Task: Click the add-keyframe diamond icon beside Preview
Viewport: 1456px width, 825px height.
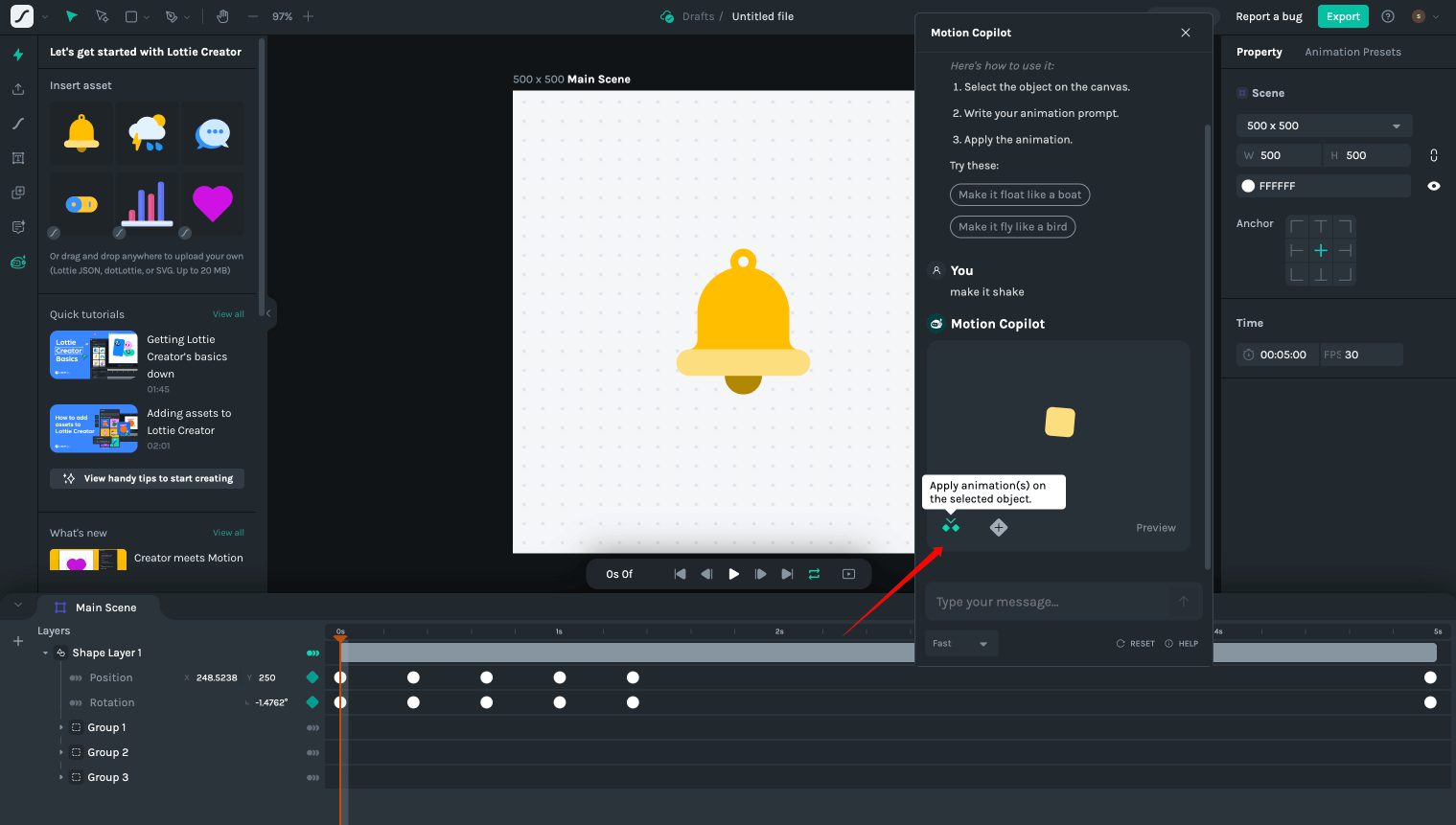Action: click(998, 527)
